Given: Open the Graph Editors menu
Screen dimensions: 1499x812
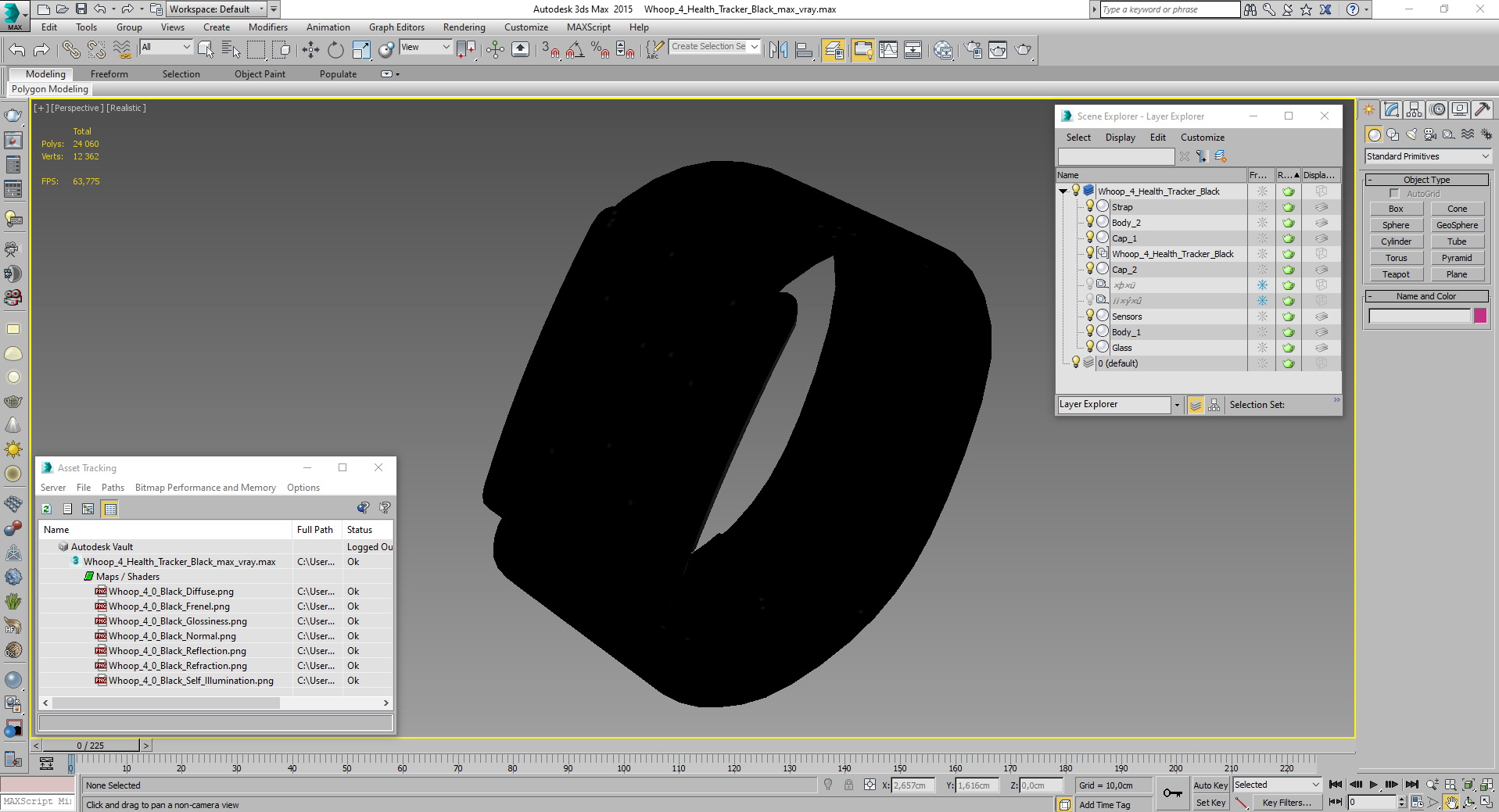Looking at the screenshot, I should tap(396, 27).
